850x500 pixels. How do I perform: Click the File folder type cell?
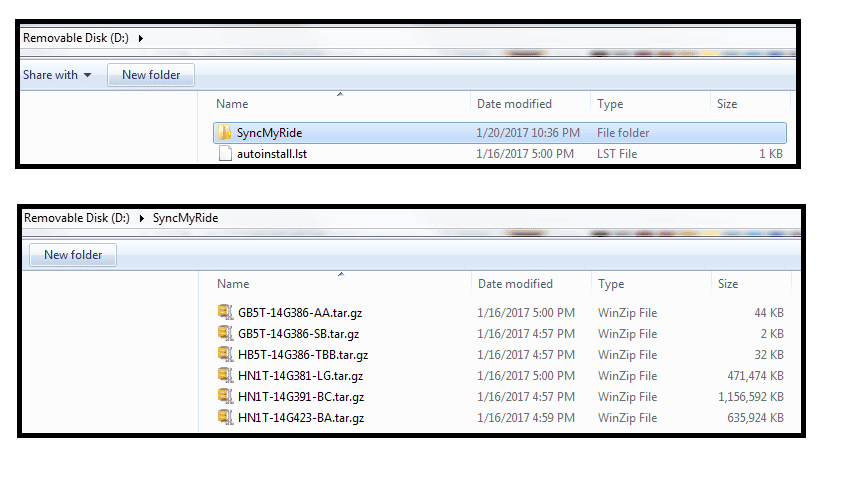[623, 133]
